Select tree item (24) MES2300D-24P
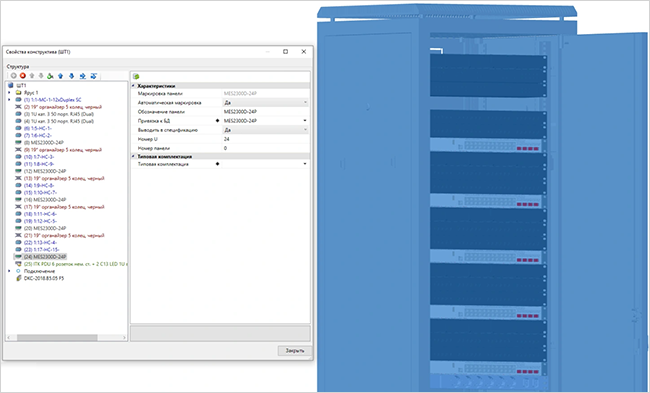 [45, 257]
